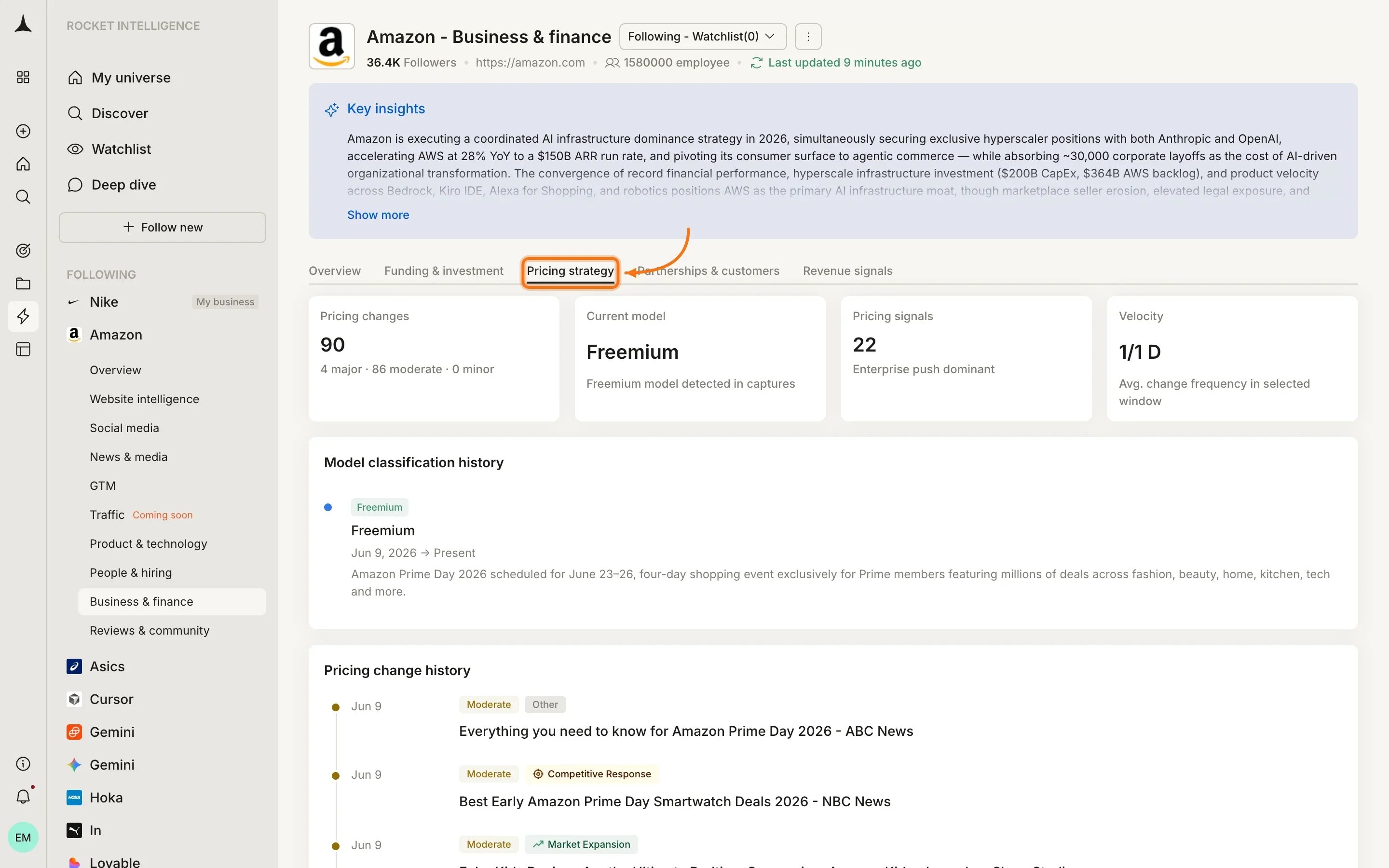Switch to the Partnerships & customers tab

[x=708, y=271]
